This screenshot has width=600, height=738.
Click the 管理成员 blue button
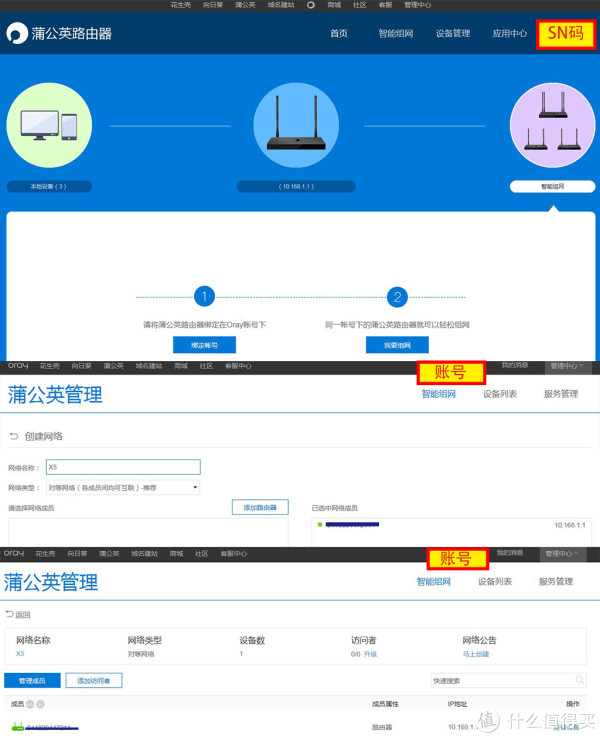pyautogui.click(x=32, y=681)
